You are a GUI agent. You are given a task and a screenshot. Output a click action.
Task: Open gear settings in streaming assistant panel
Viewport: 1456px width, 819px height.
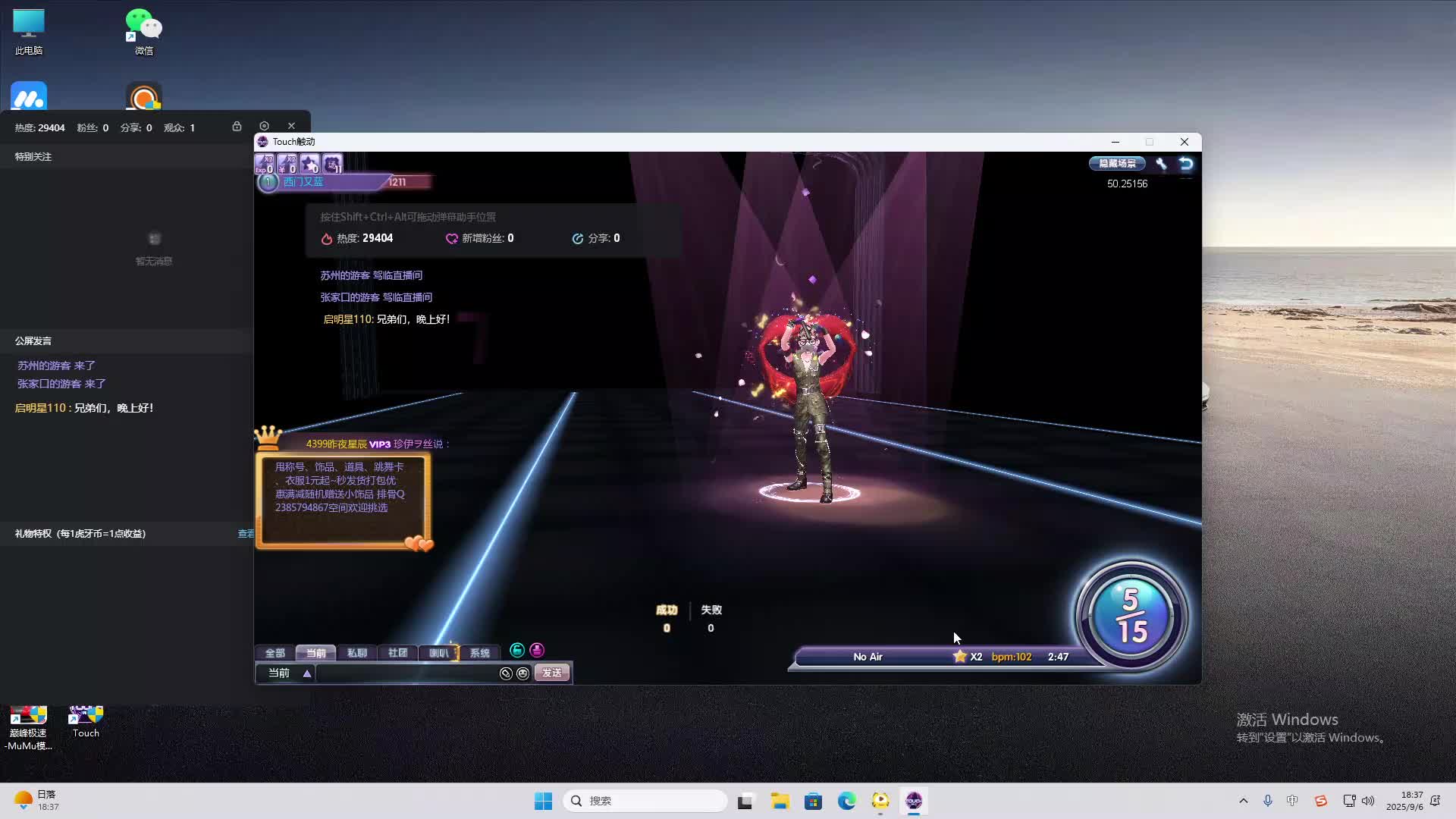click(264, 126)
